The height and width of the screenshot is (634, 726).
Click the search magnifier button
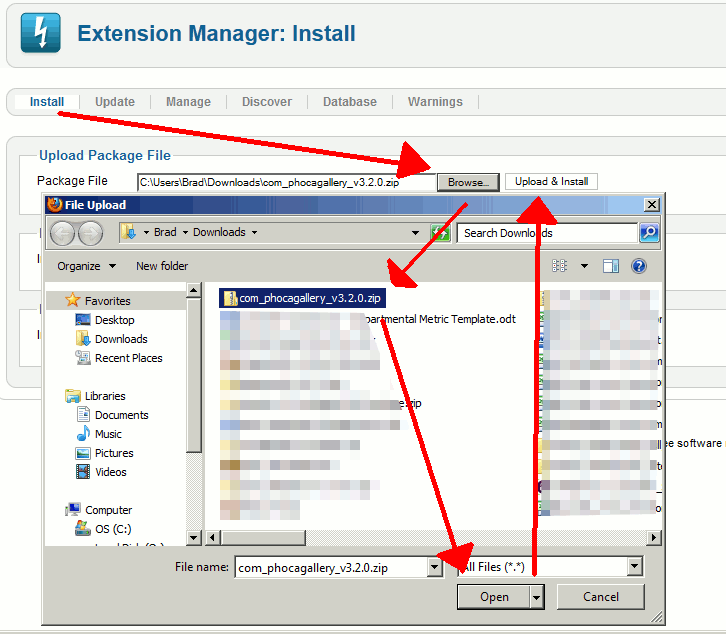pyautogui.click(x=649, y=232)
